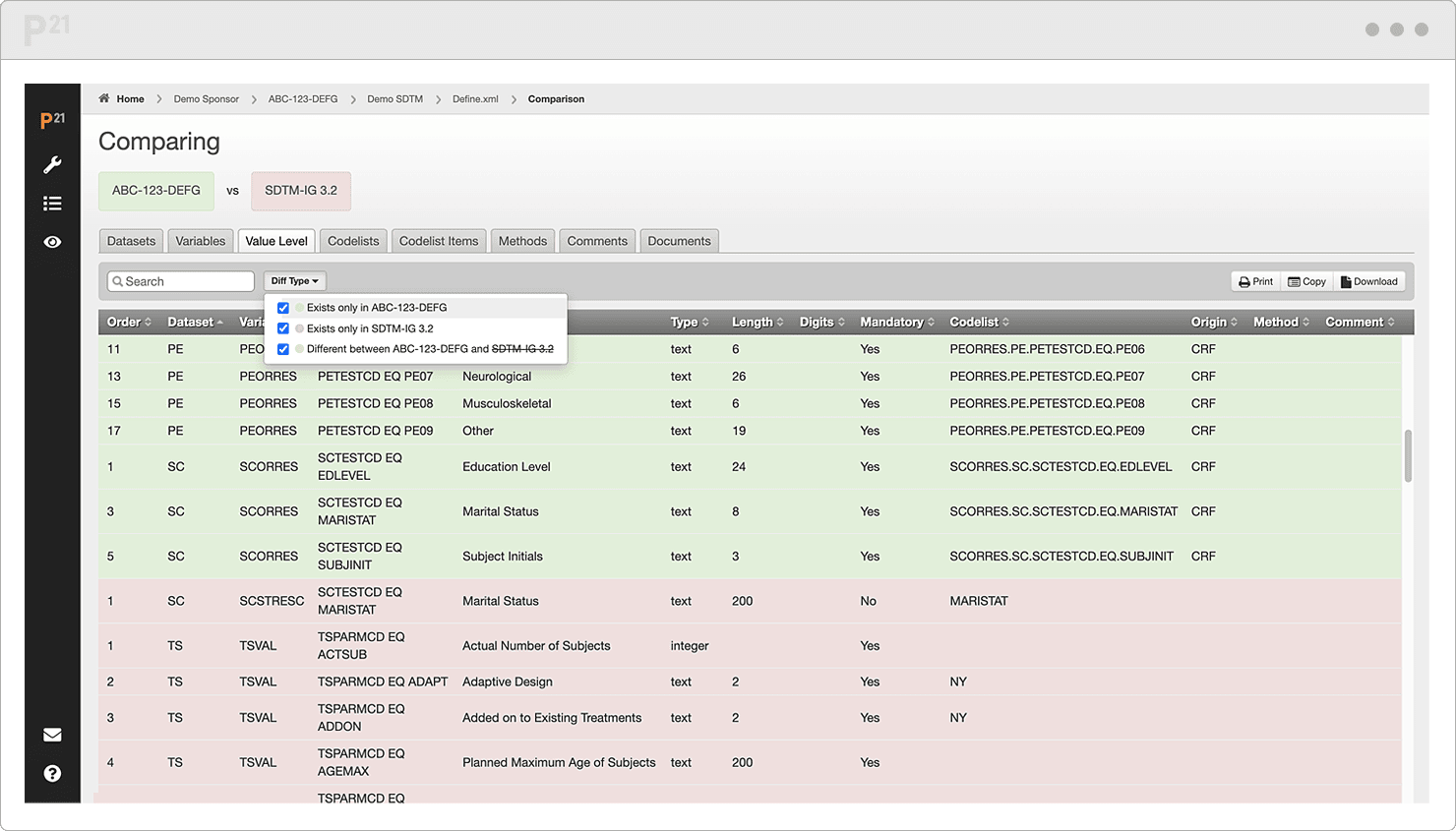Click the help question mark icon

coord(52,773)
